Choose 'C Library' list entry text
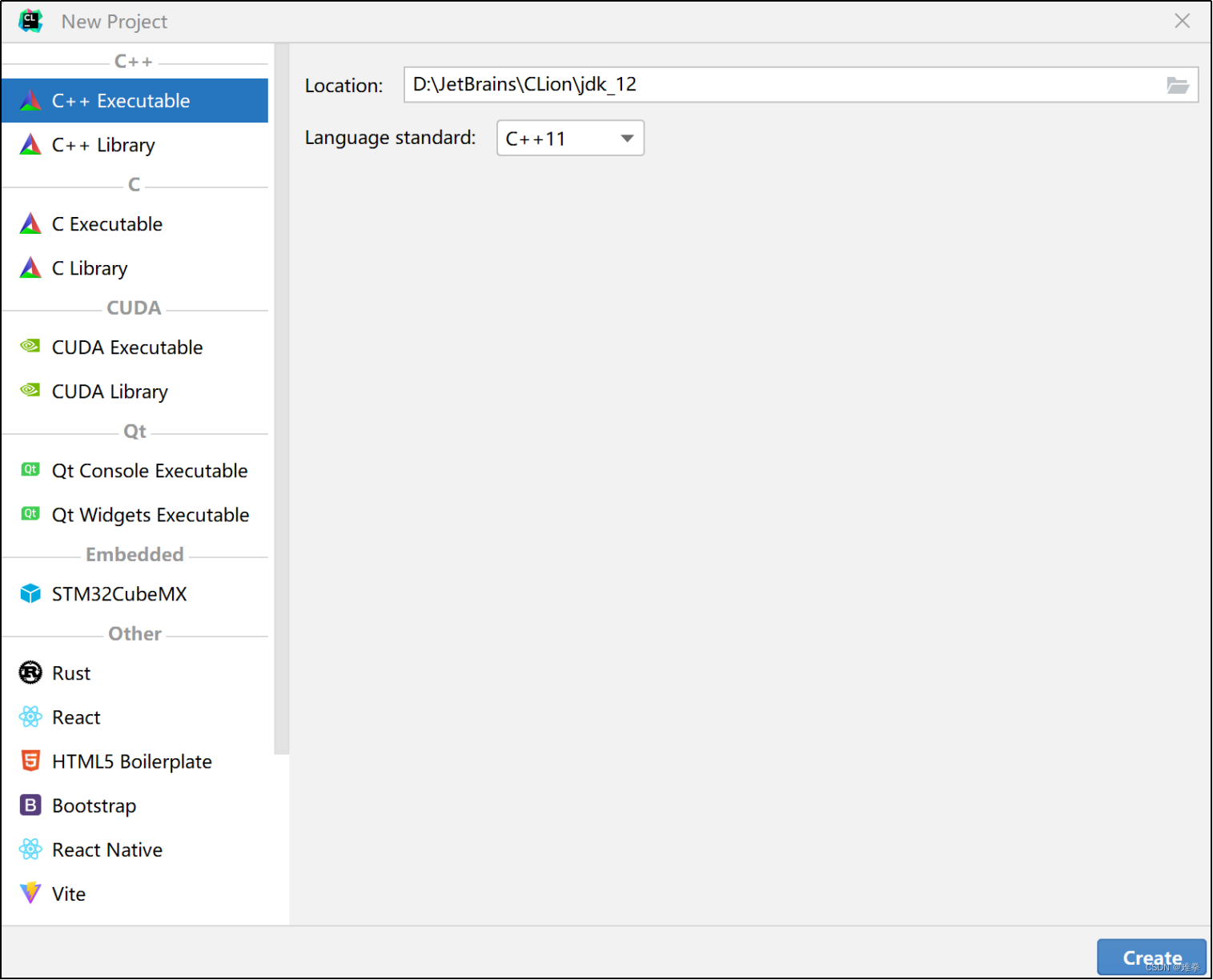Viewport: 1213px width, 980px height. point(90,268)
